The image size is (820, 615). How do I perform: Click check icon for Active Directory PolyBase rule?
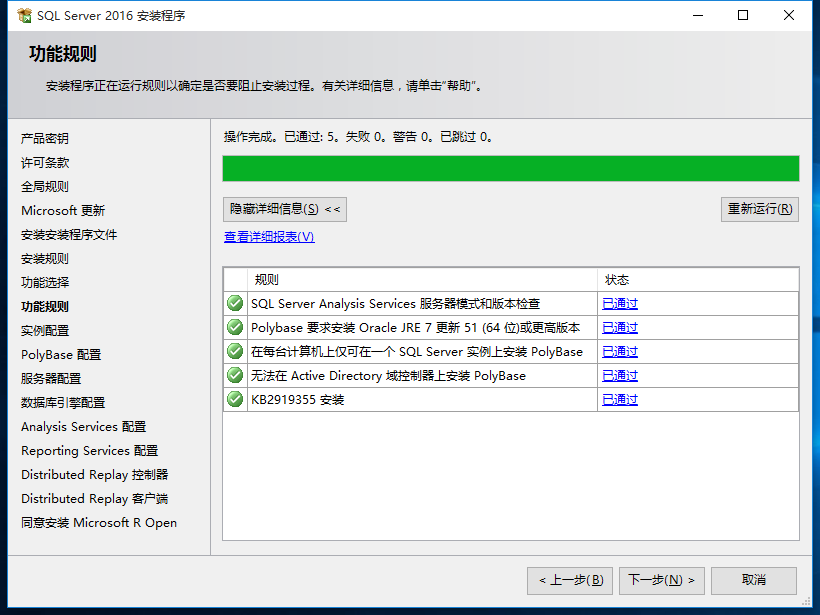[235, 375]
